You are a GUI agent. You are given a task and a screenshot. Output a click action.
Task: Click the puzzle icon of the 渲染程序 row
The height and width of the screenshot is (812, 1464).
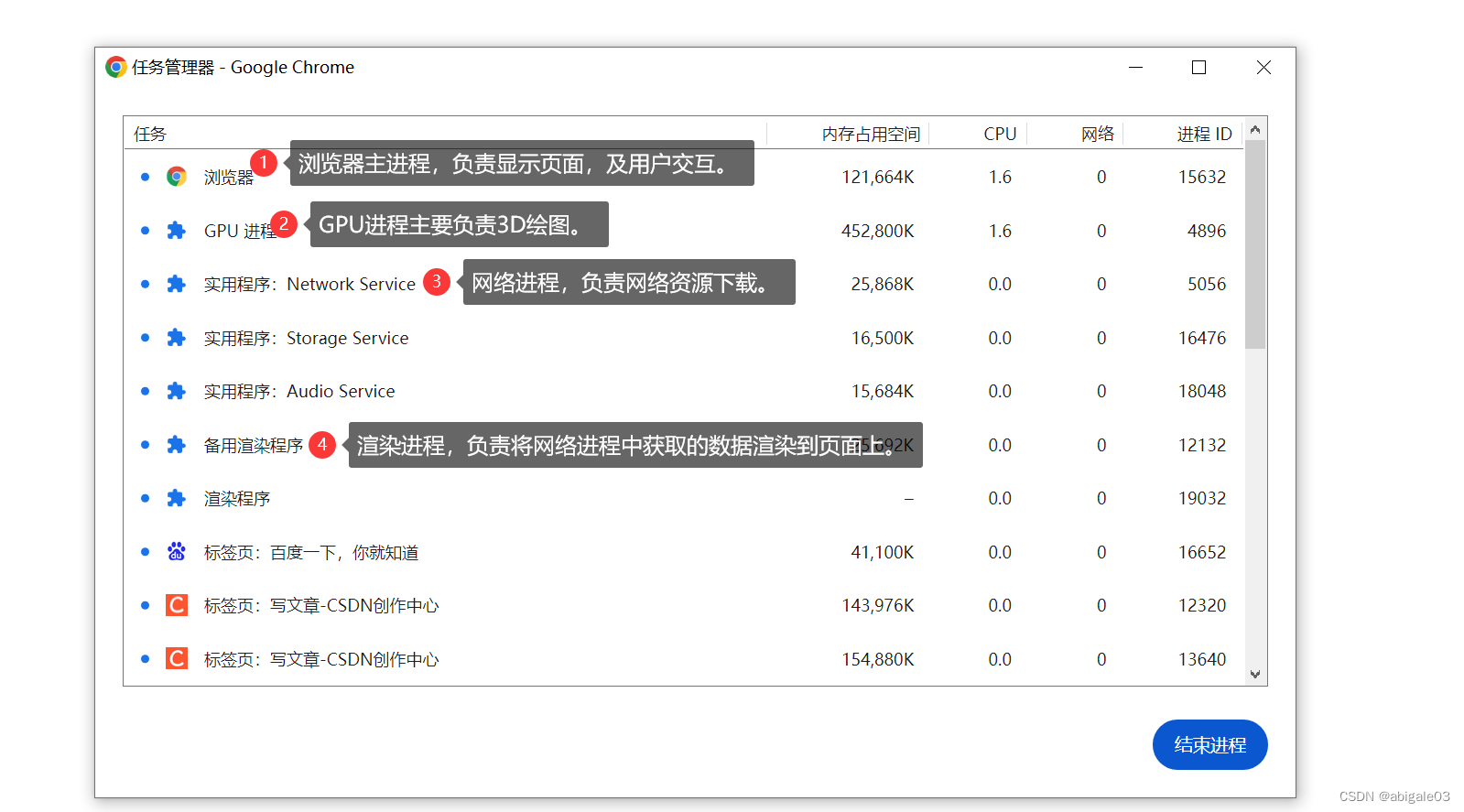177,498
